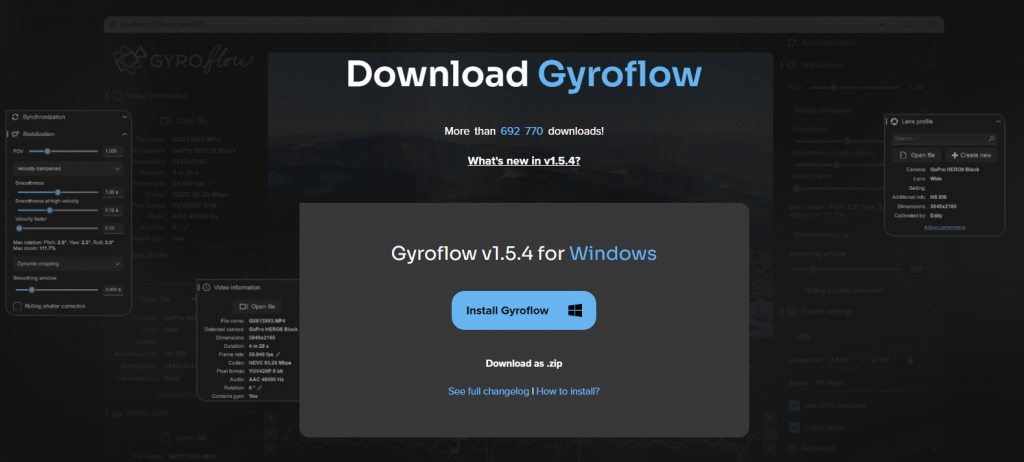
Task: Open the What's new in v1.5.4? link
Action: coord(524,161)
